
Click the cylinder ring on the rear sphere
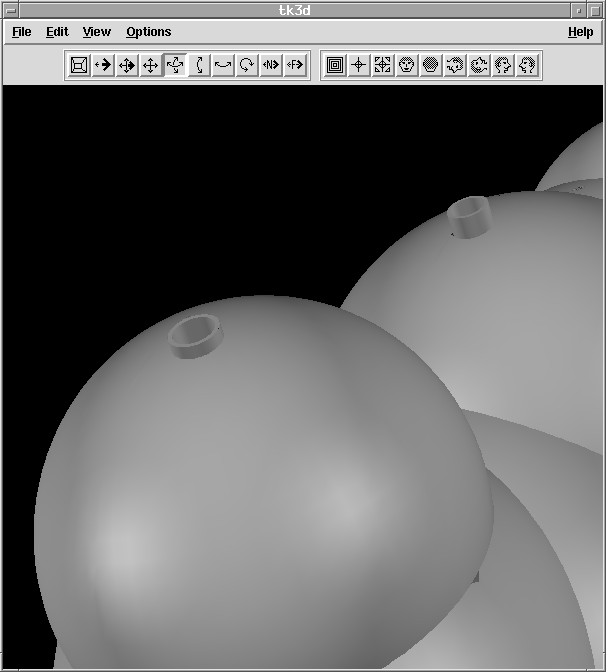point(469,217)
